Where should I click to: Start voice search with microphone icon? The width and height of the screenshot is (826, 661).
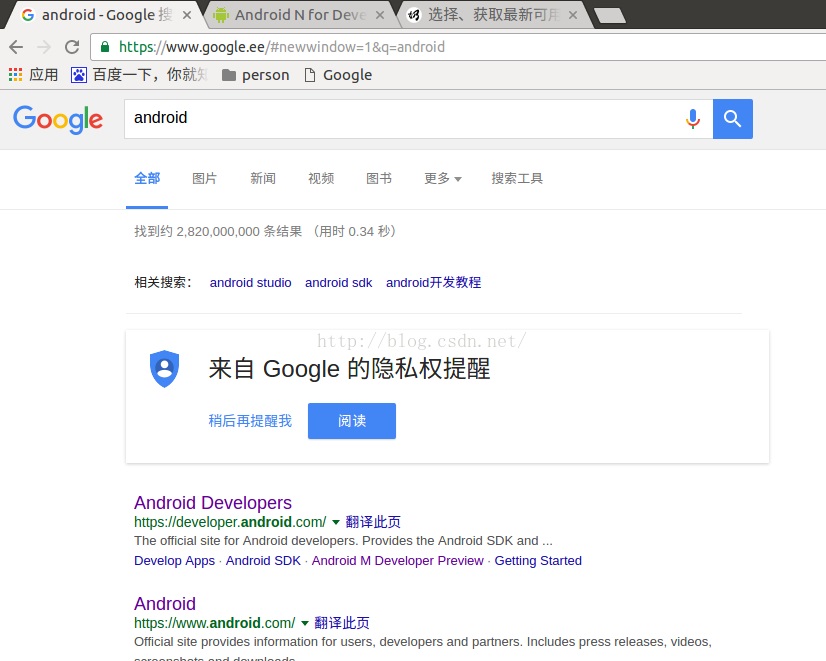tap(693, 119)
